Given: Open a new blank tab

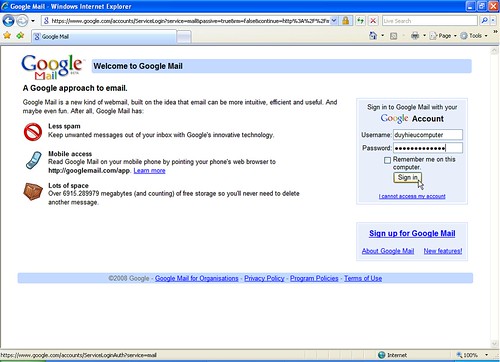Looking at the screenshot, I should point(184,37).
